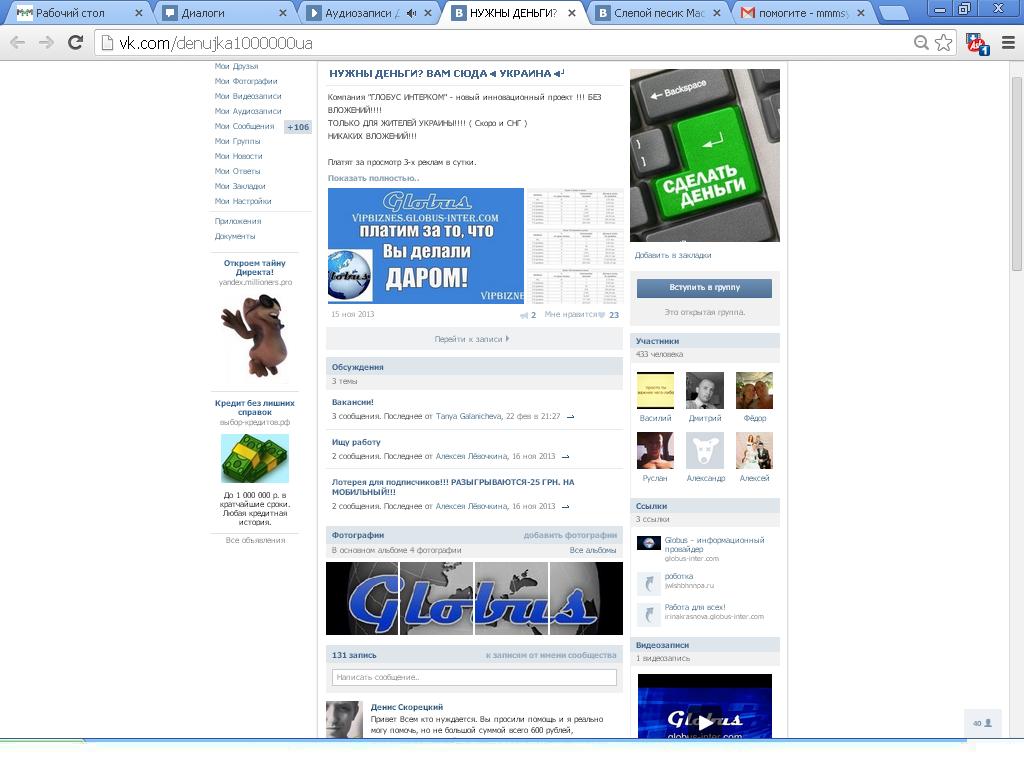Screen dimensions: 1024x761
Task: Click Участники section header
Action: [705, 341]
